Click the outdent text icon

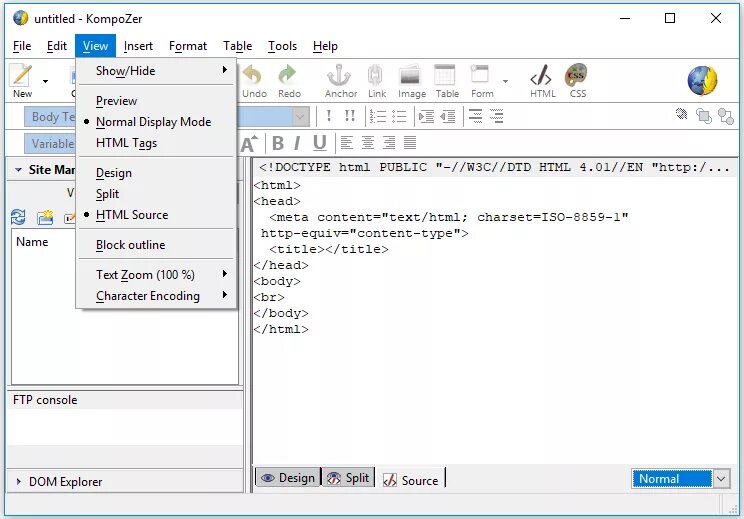448,116
